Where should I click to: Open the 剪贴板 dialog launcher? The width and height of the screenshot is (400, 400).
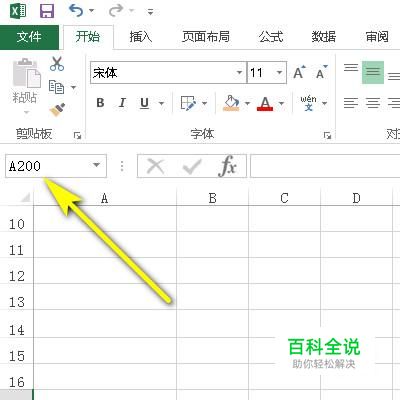tap(77, 135)
